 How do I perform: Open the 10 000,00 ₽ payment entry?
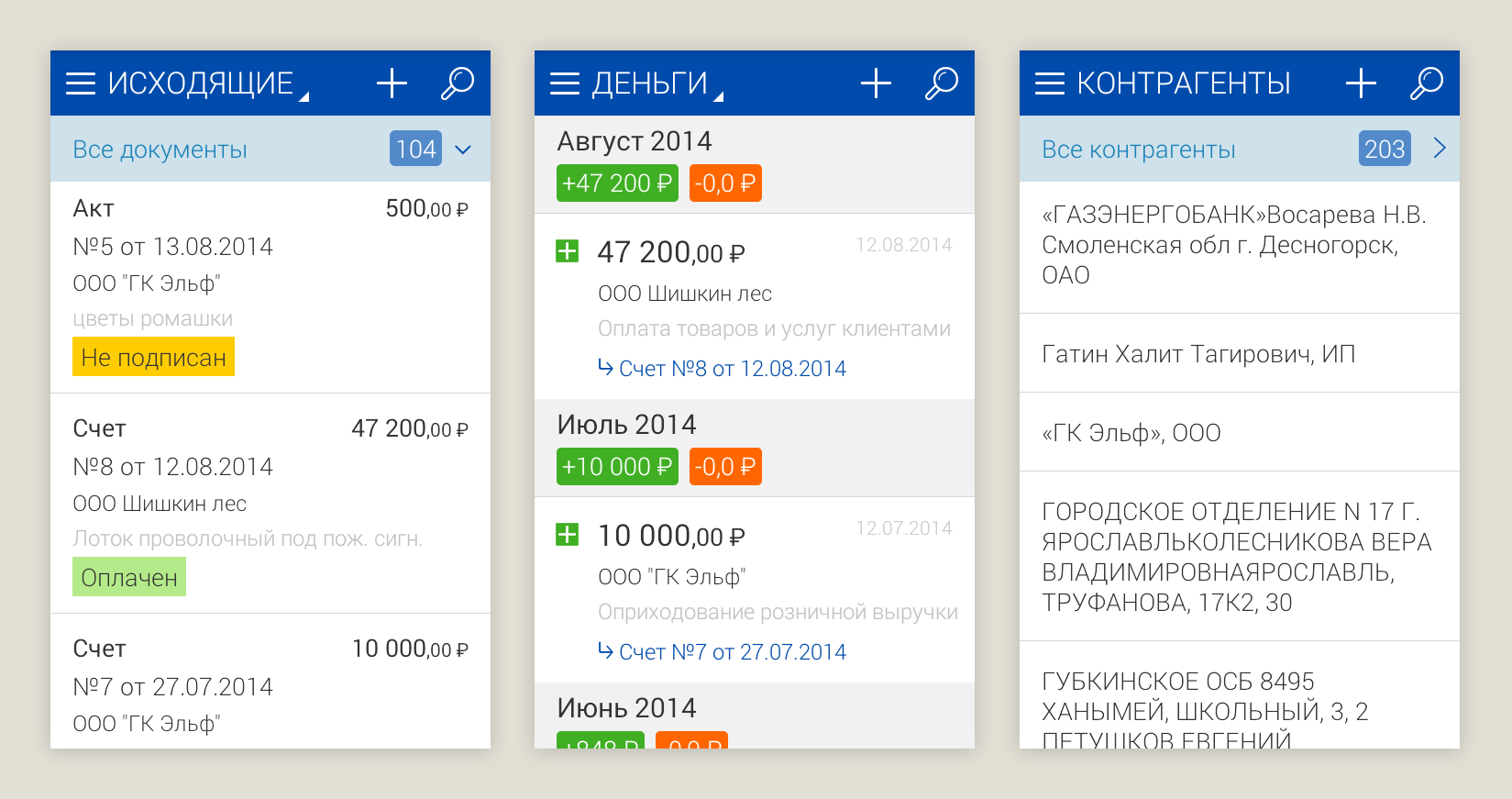pyautogui.click(x=755, y=590)
